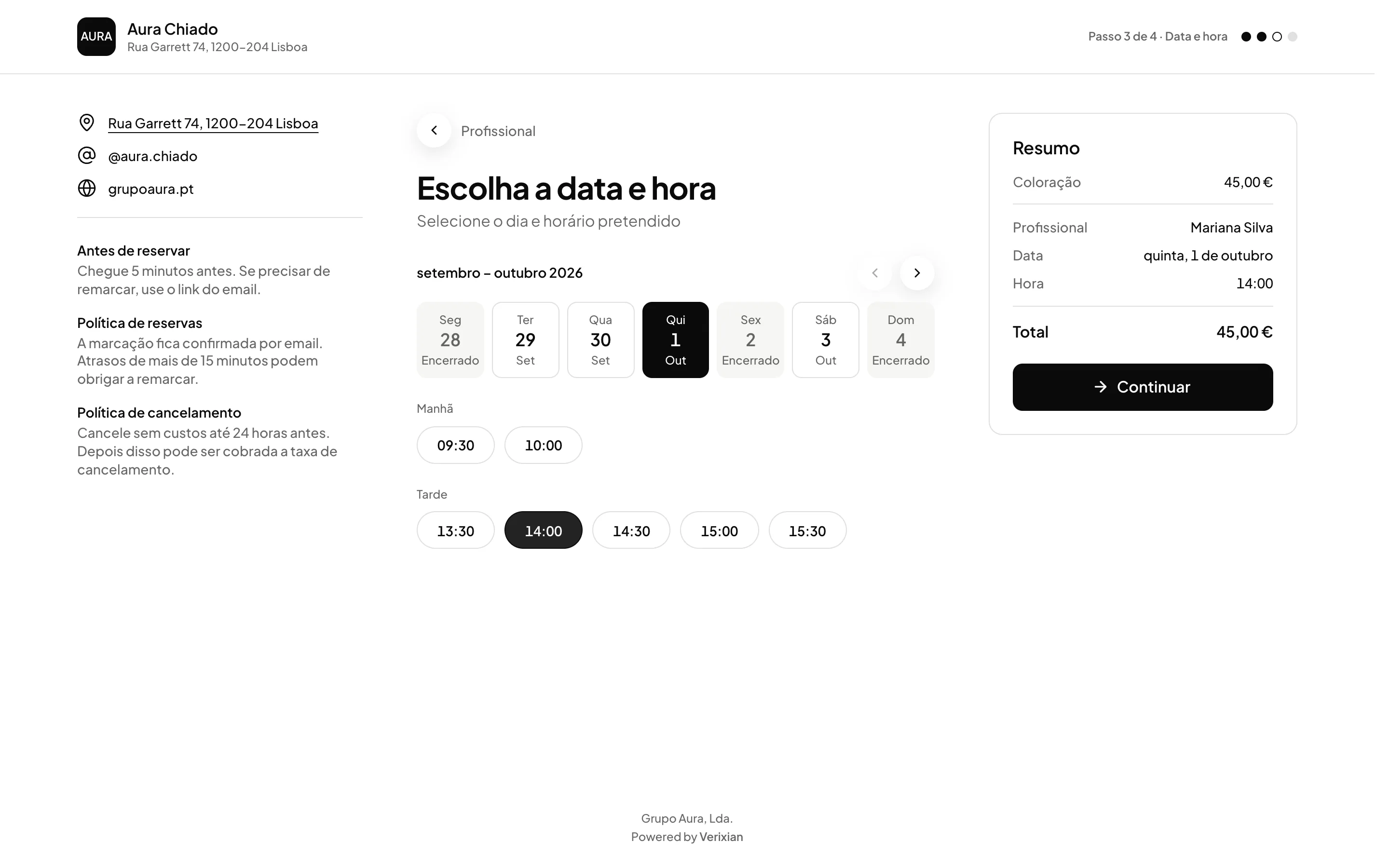1389x868 pixels.
Task: Choose the 15:00 afternoon slot
Action: (x=719, y=530)
